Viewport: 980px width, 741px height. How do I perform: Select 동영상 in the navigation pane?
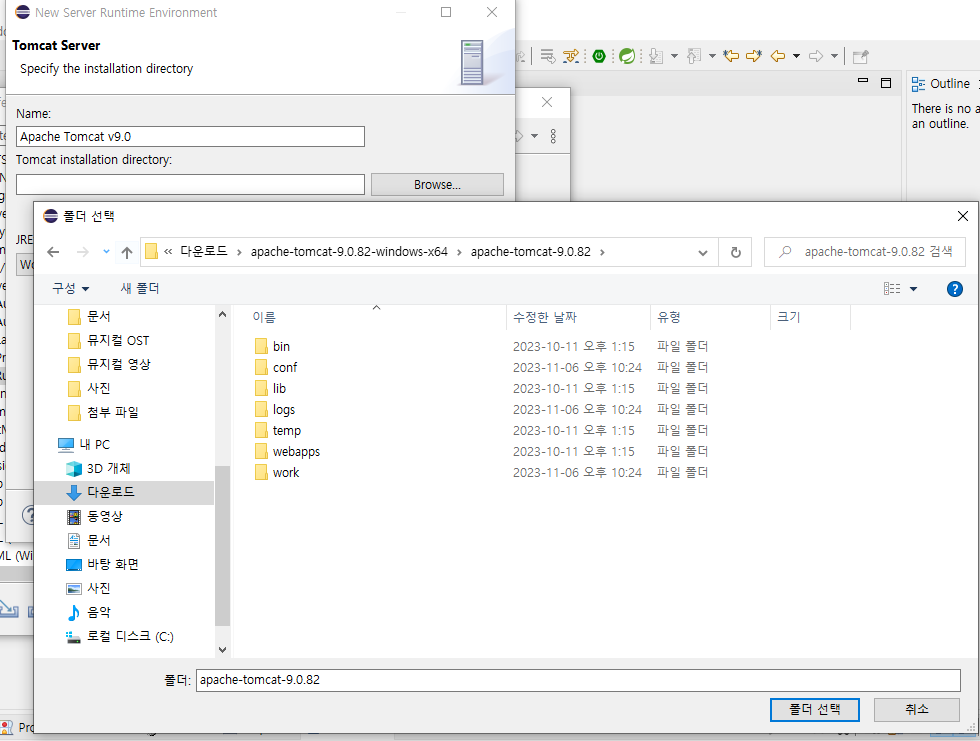[x=104, y=517]
